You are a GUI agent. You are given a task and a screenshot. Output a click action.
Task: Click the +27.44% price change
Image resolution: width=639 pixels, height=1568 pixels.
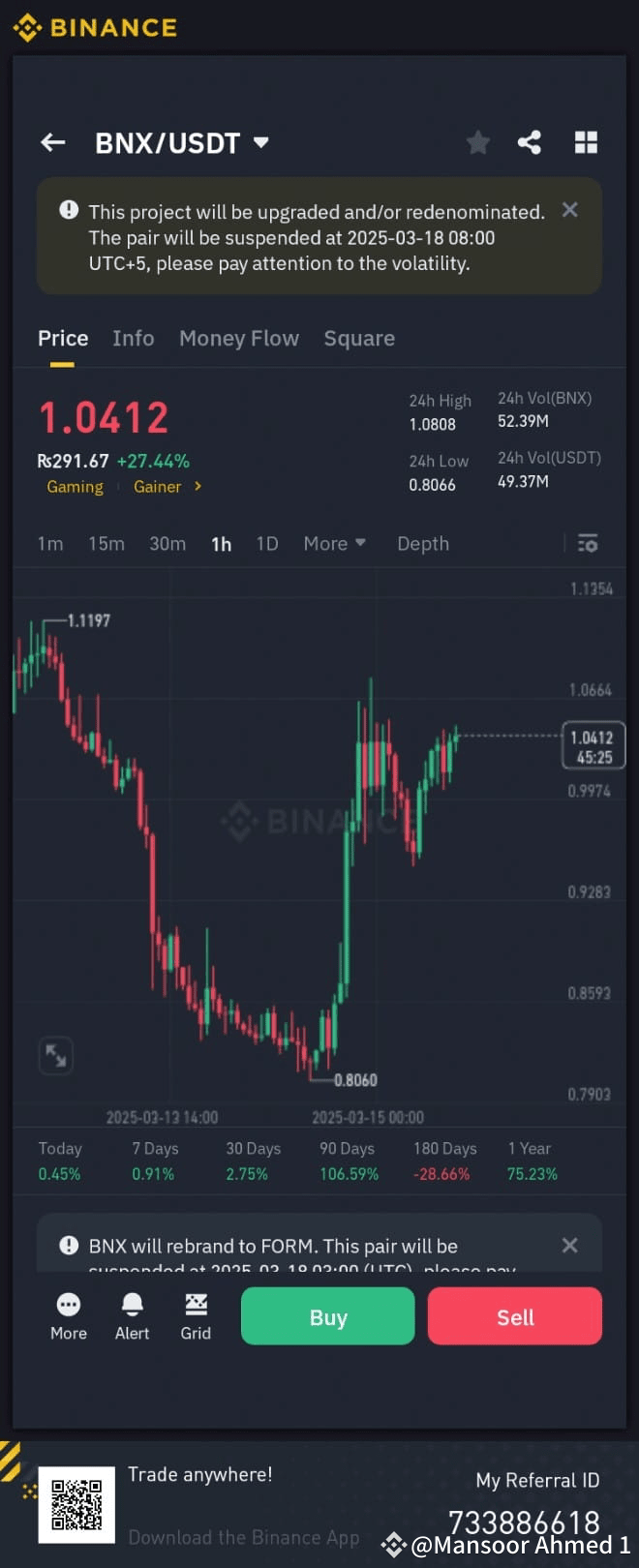[x=153, y=461]
